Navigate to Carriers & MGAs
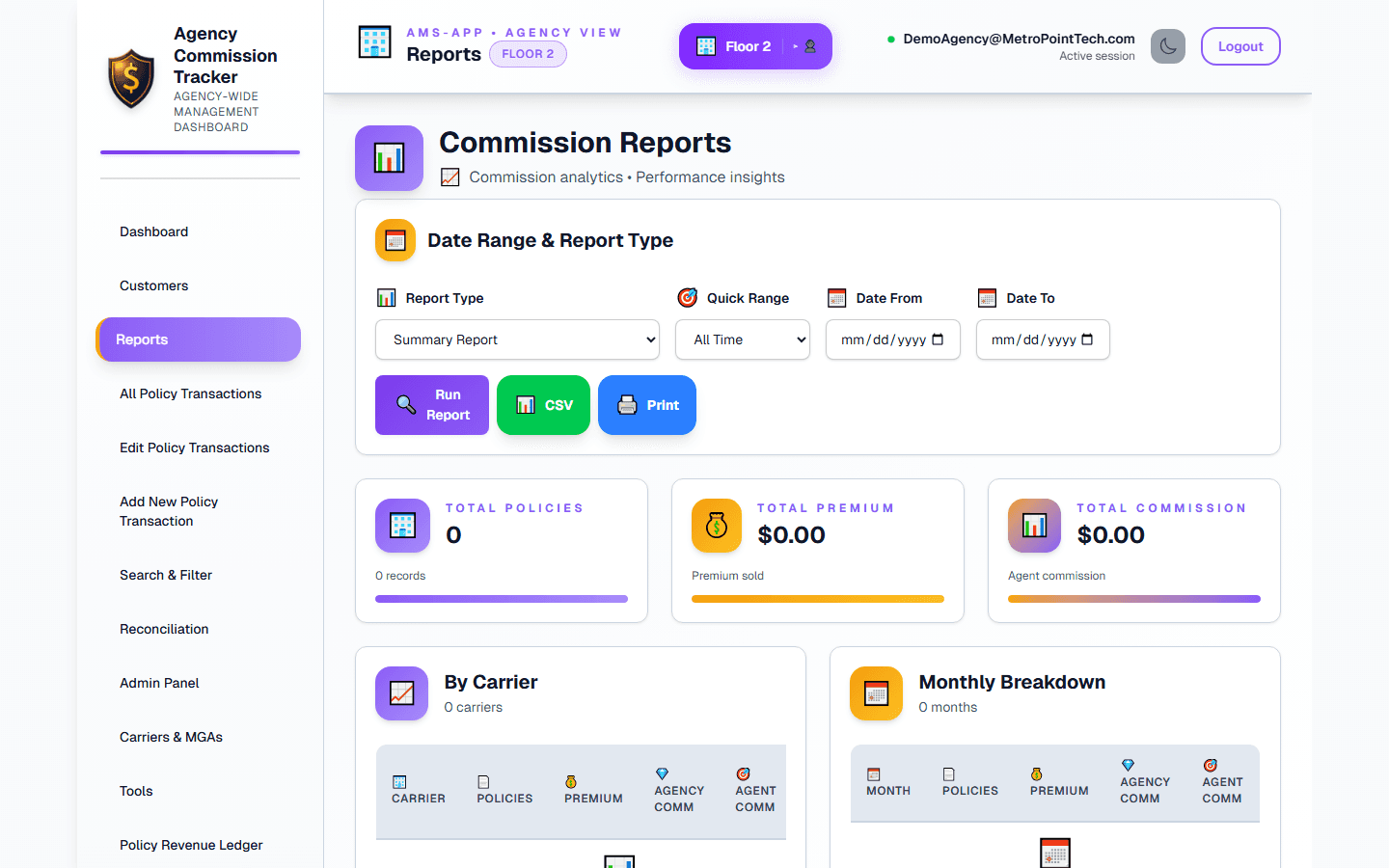The height and width of the screenshot is (868, 1389). [x=171, y=737]
